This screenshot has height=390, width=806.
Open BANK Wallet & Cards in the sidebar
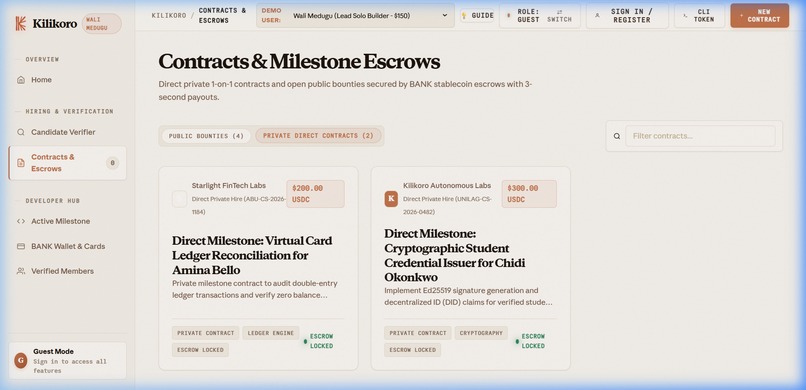[67, 246]
